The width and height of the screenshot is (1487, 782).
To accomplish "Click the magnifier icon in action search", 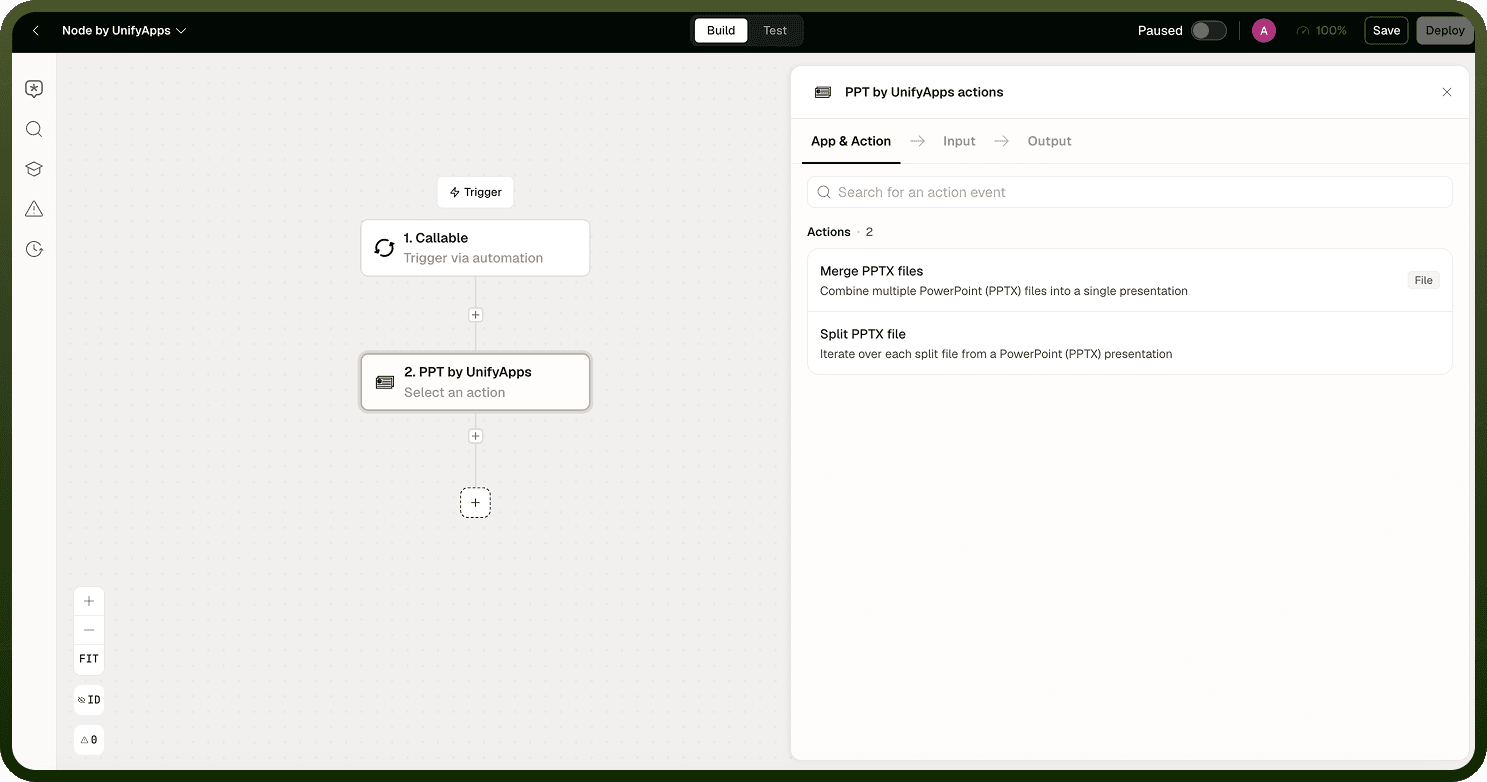I will pos(824,192).
